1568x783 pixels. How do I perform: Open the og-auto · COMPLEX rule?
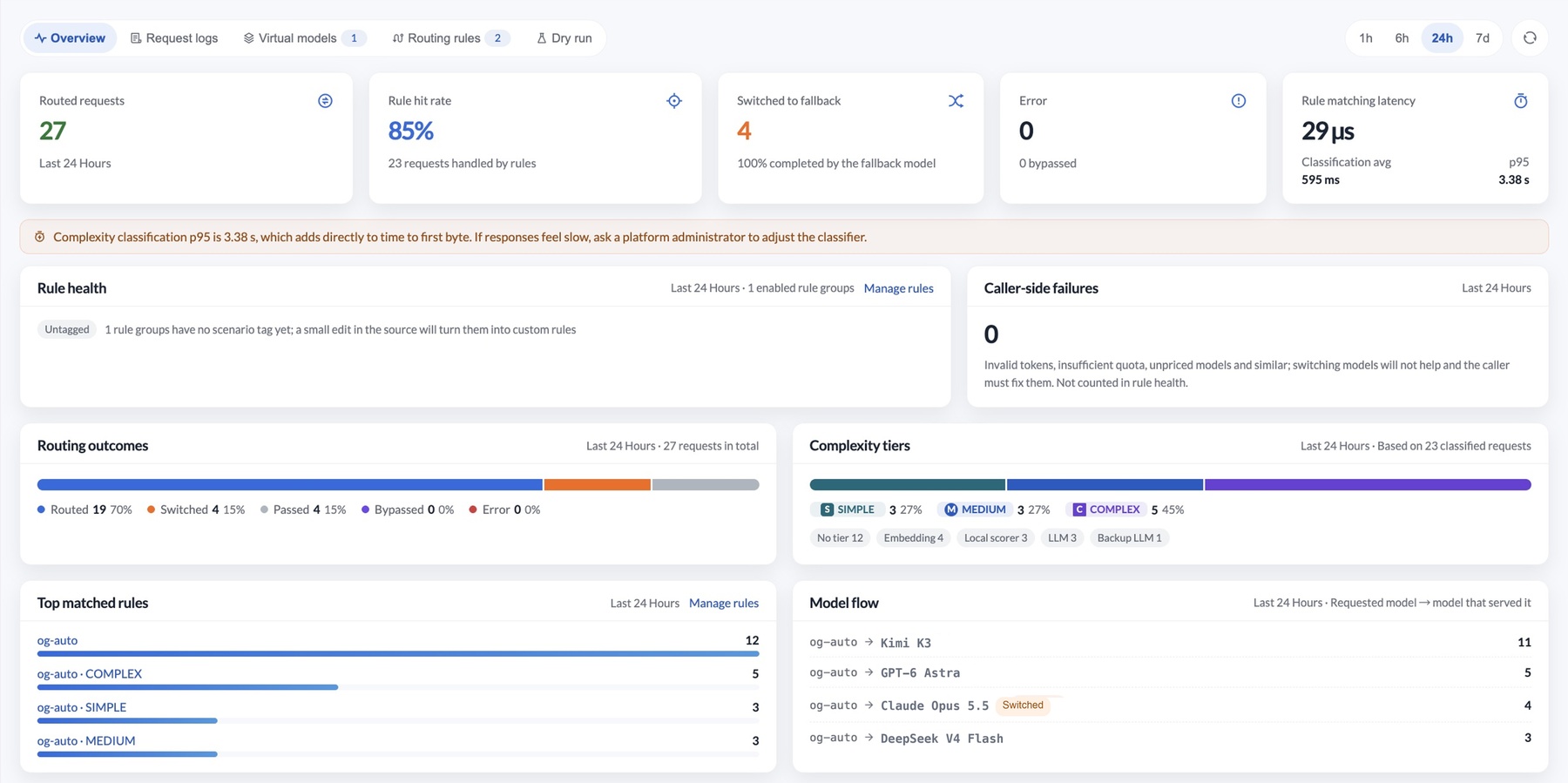(90, 674)
